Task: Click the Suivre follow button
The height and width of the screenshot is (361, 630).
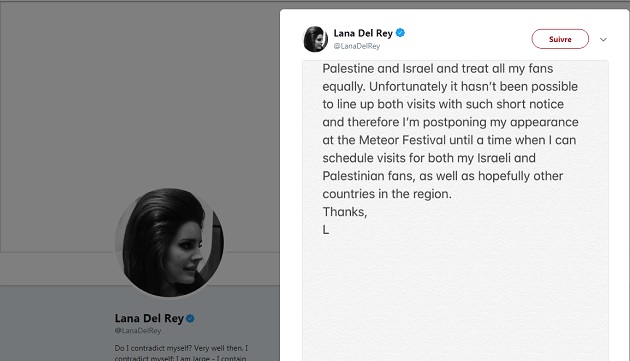Action: [x=560, y=39]
